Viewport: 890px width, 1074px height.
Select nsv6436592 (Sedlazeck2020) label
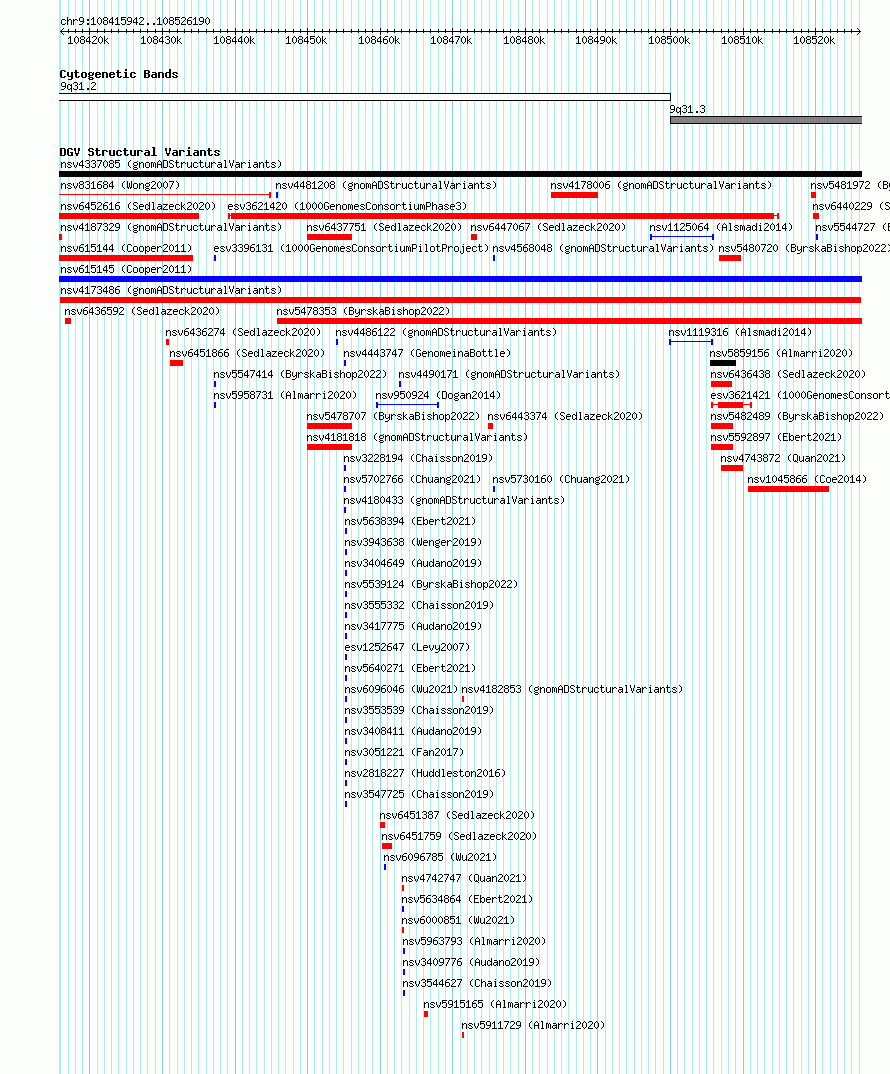pyautogui.click(x=143, y=312)
